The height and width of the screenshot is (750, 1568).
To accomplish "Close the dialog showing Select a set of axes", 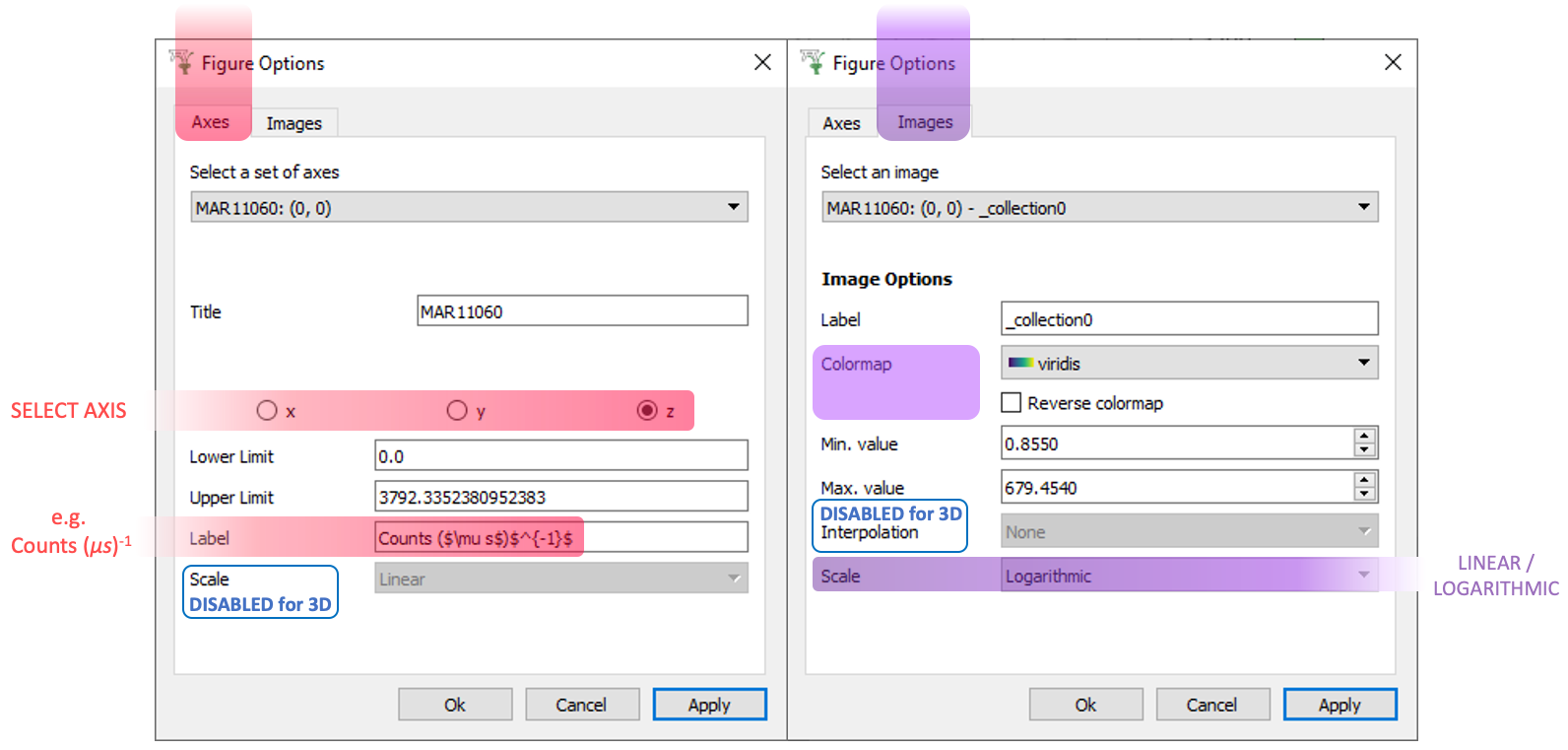I will [762, 62].
